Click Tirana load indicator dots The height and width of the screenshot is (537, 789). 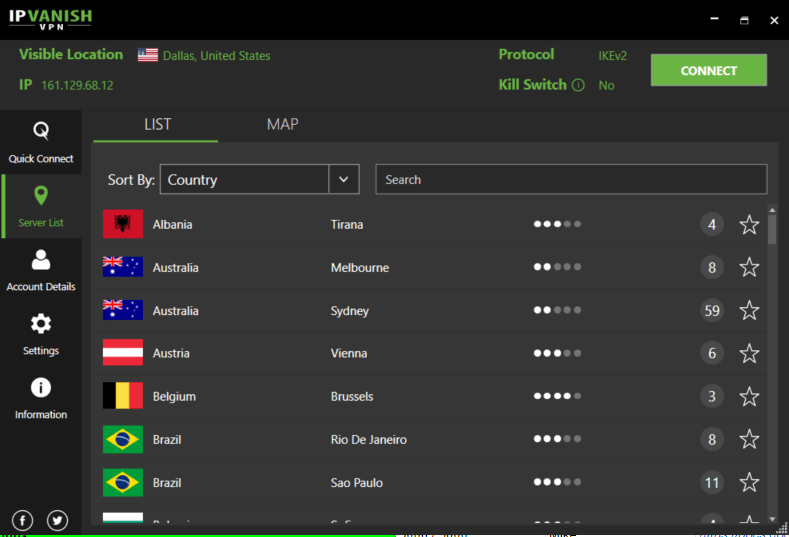pyautogui.click(x=557, y=224)
